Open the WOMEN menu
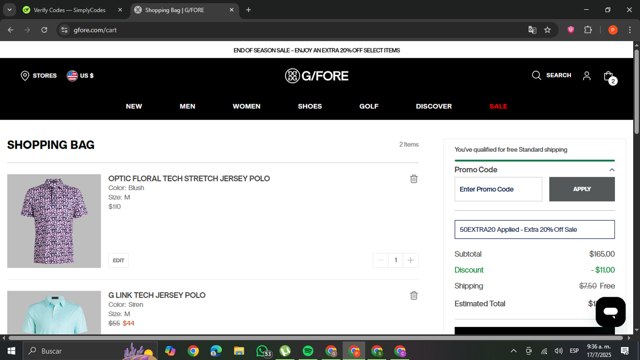Viewport: 640px width, 360px height. [247, 106]
